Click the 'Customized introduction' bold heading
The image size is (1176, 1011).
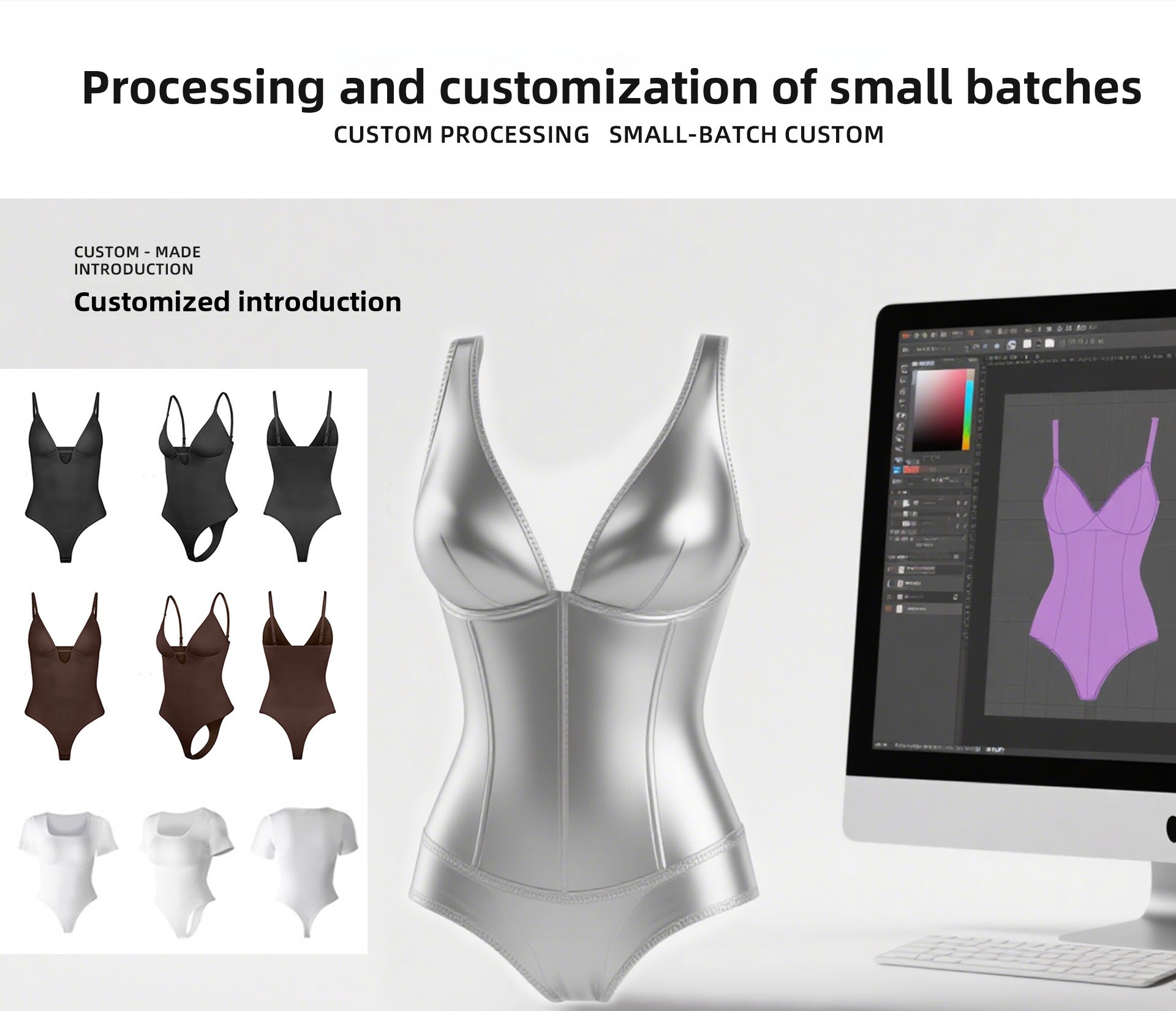pos(238,301)
